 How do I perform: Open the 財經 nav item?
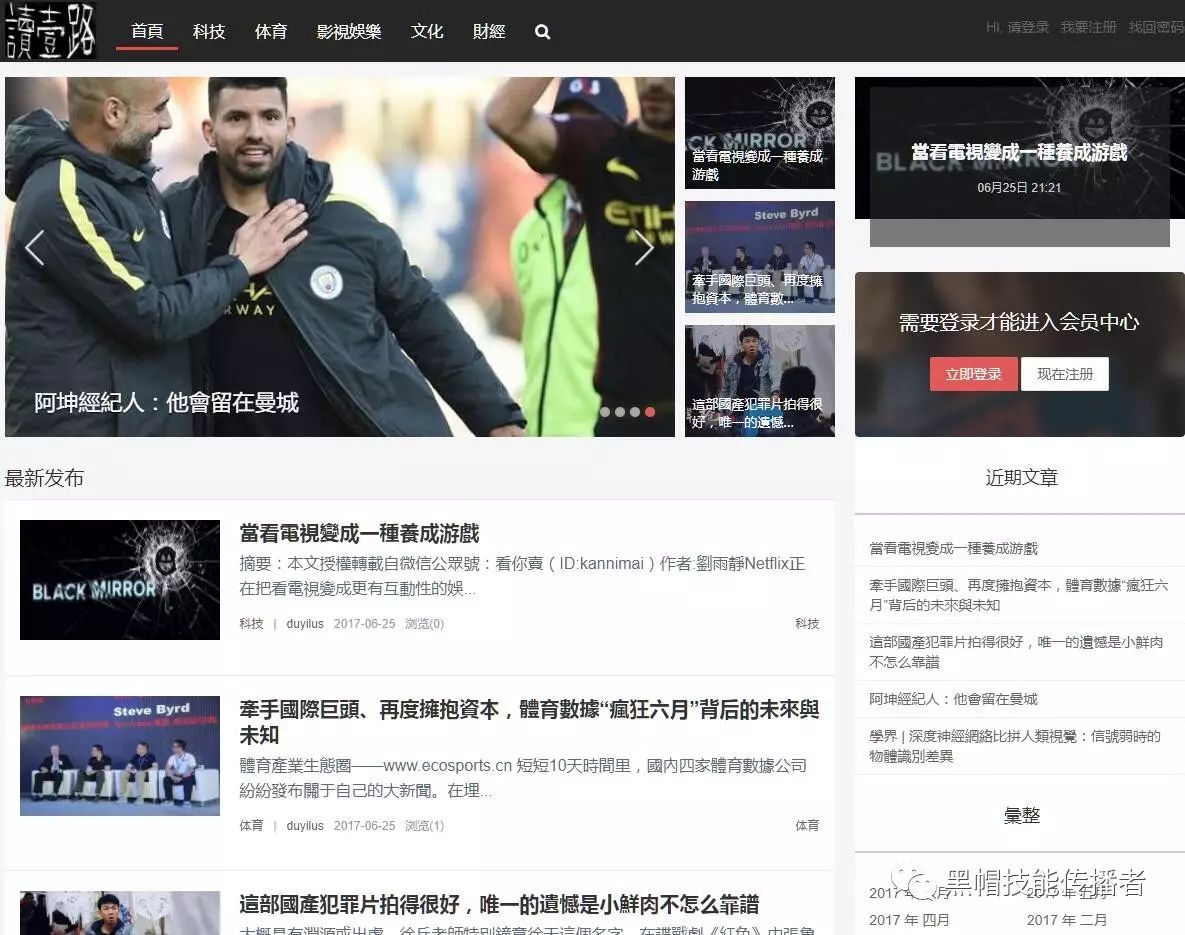pos(489,31)
